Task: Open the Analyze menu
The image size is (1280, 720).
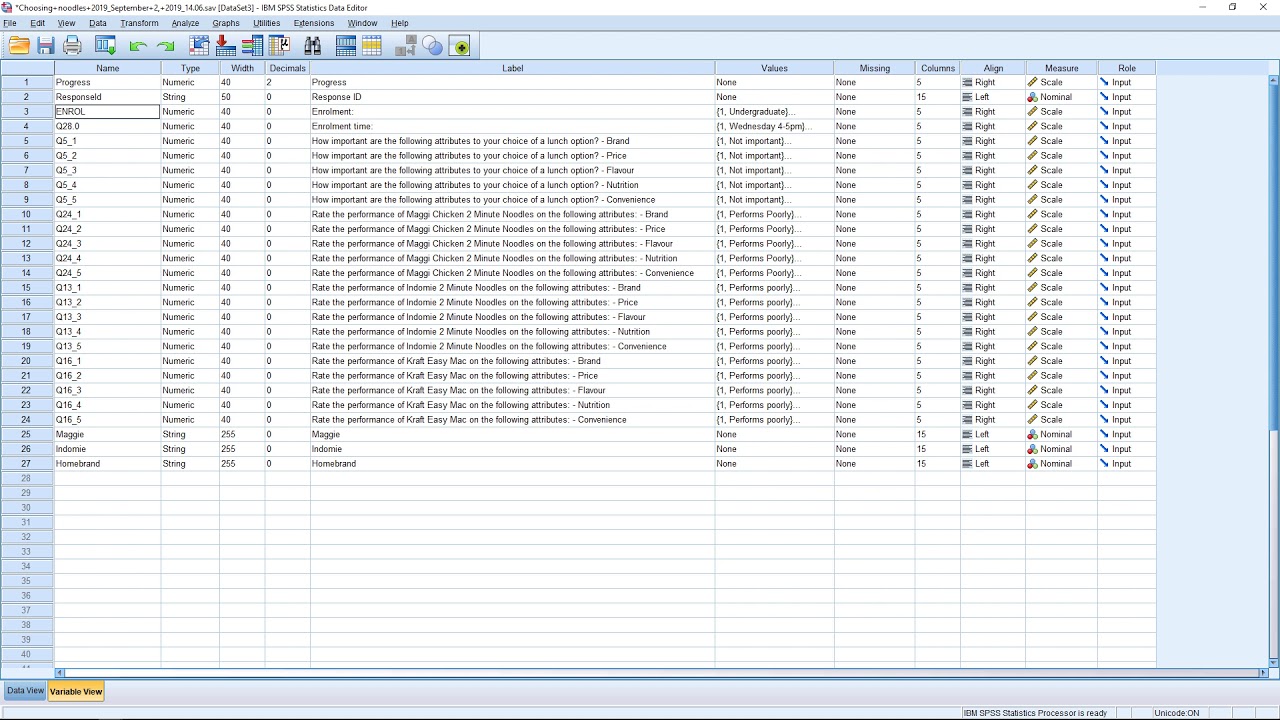Action: (x=185, y=23)
